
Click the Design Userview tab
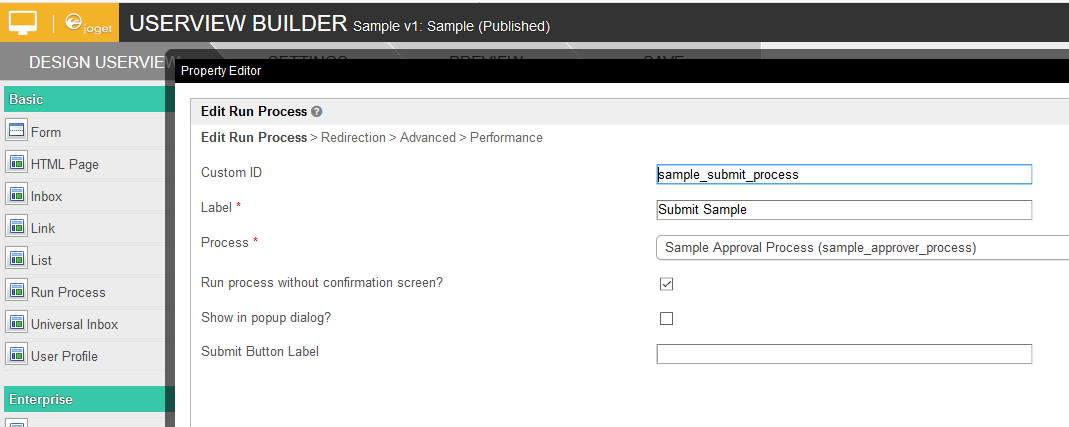click(96, 62)
